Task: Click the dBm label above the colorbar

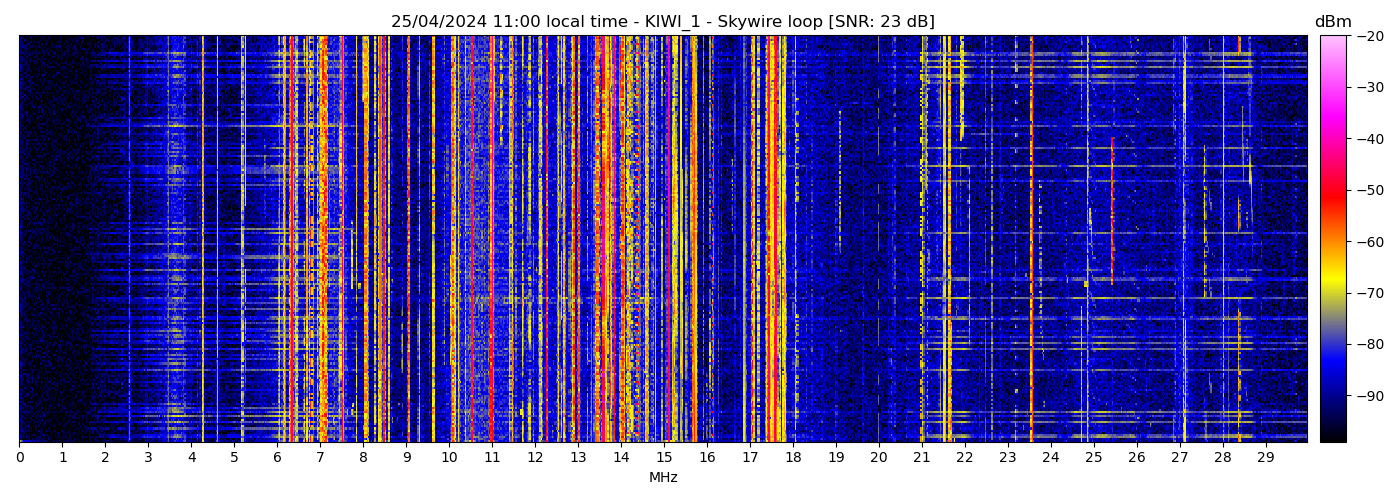Action: 1332,22
